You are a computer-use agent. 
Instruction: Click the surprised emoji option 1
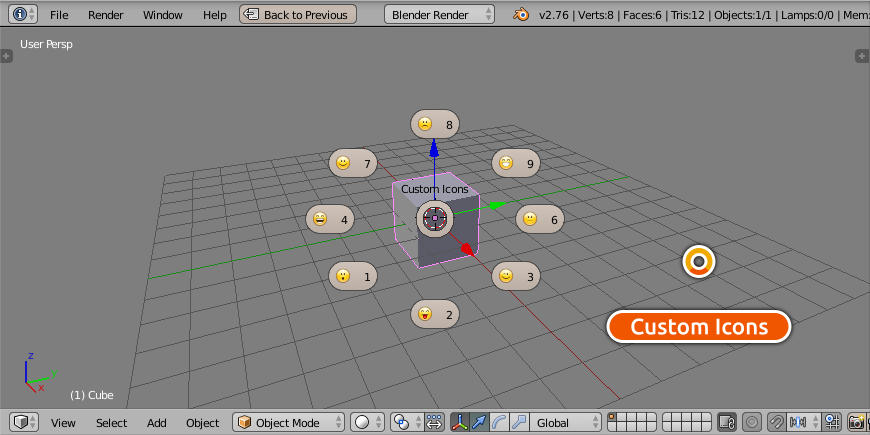coord(353,276)
